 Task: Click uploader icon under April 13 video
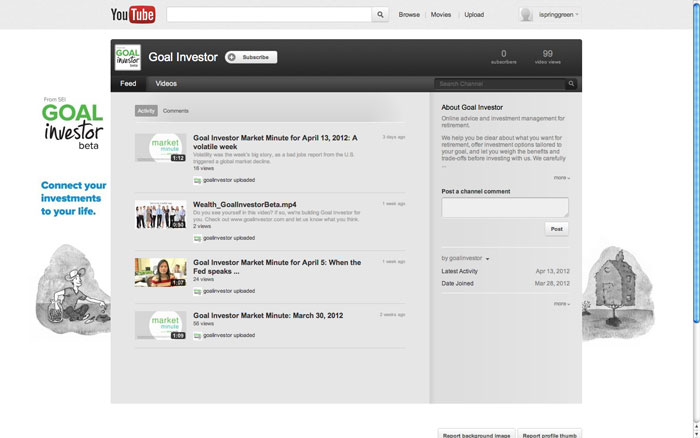[197, 180]
